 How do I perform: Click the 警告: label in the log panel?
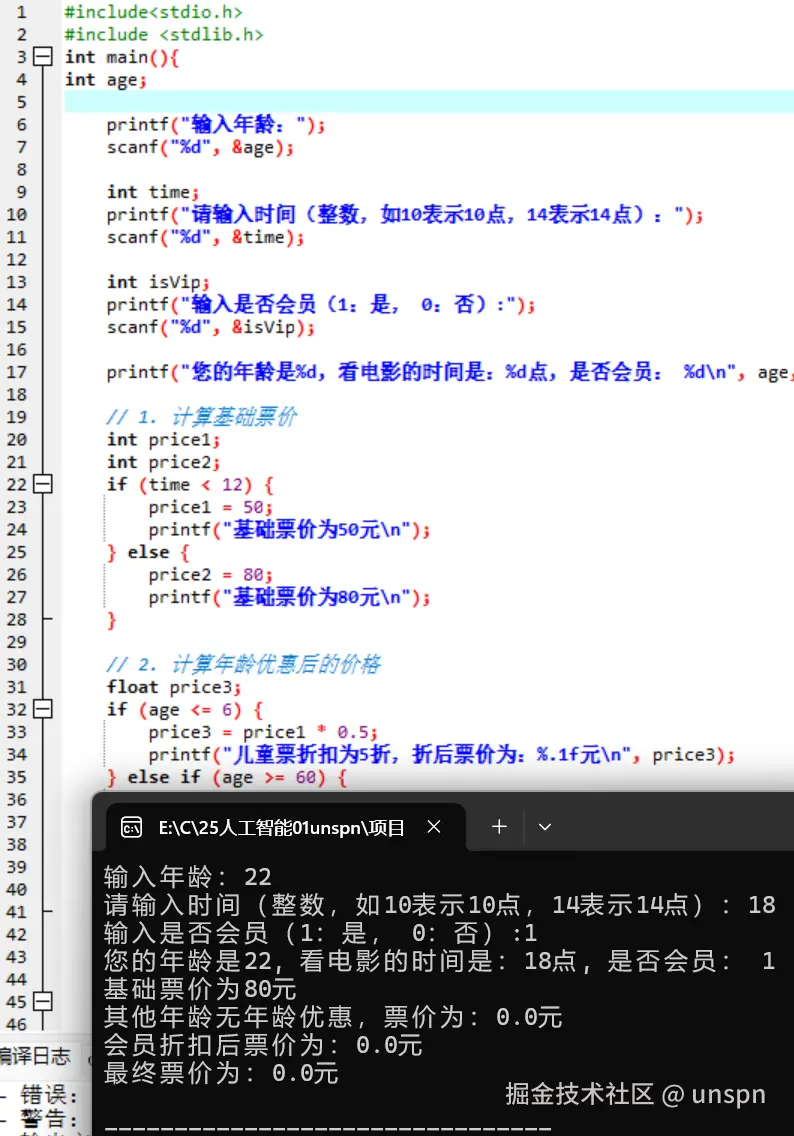point(48,1118)
